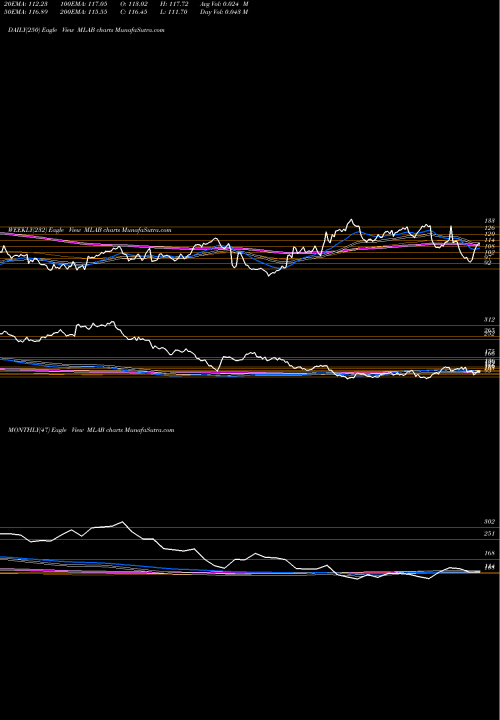Screen dimensions: 500x720
Task: Click the 312 price level label
Action: [489, 320]
